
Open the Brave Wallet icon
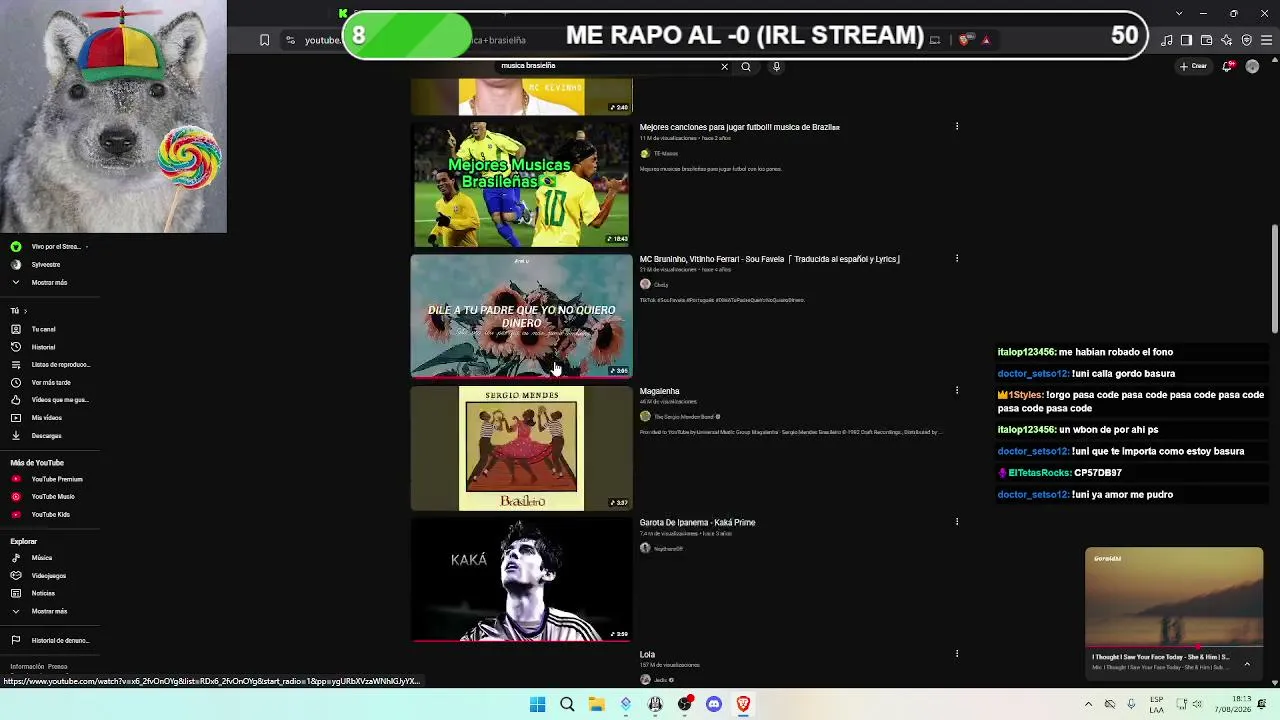click(1206, 40)
